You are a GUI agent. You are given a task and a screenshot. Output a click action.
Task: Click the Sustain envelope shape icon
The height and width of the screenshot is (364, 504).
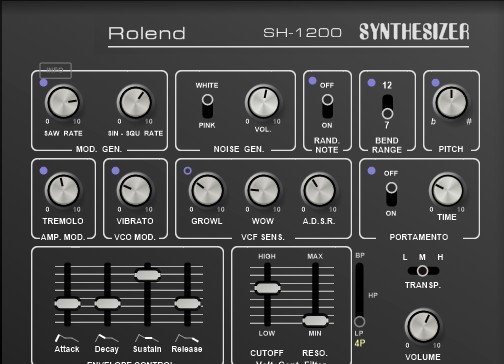147,338
